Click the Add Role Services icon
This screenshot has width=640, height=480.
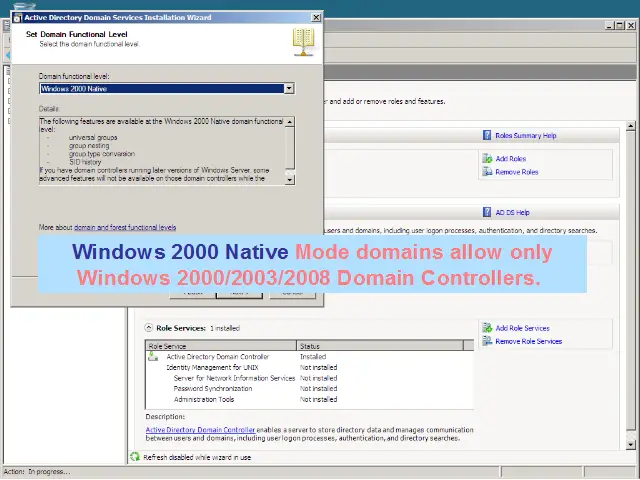click(487, 328)
